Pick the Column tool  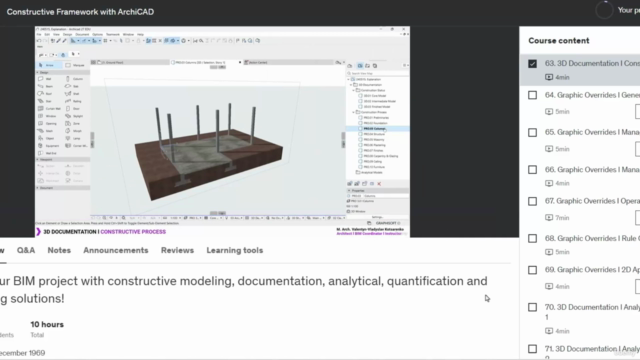click(x=75, y=79)
